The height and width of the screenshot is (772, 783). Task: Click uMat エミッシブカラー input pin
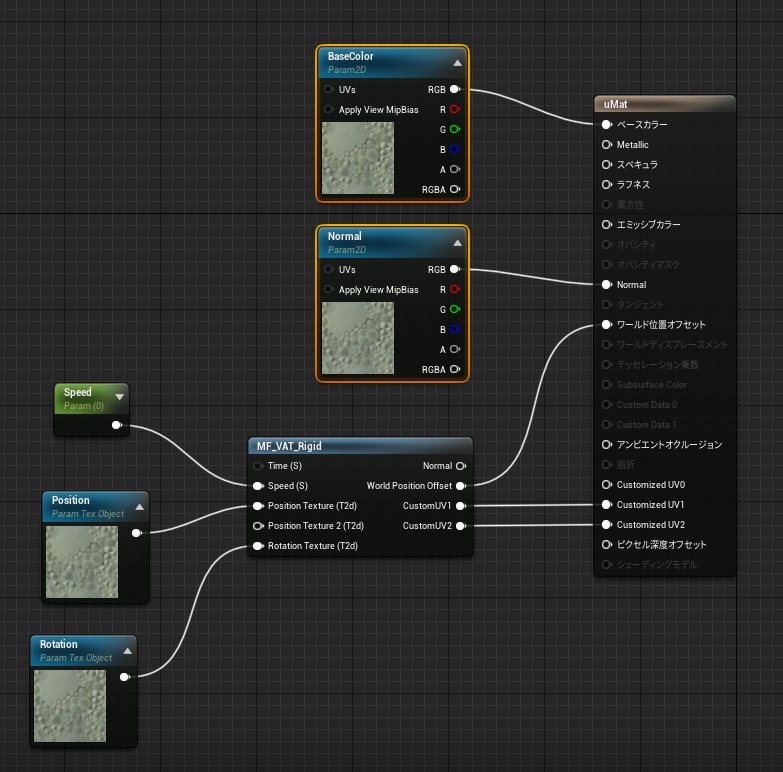(607, 225)
